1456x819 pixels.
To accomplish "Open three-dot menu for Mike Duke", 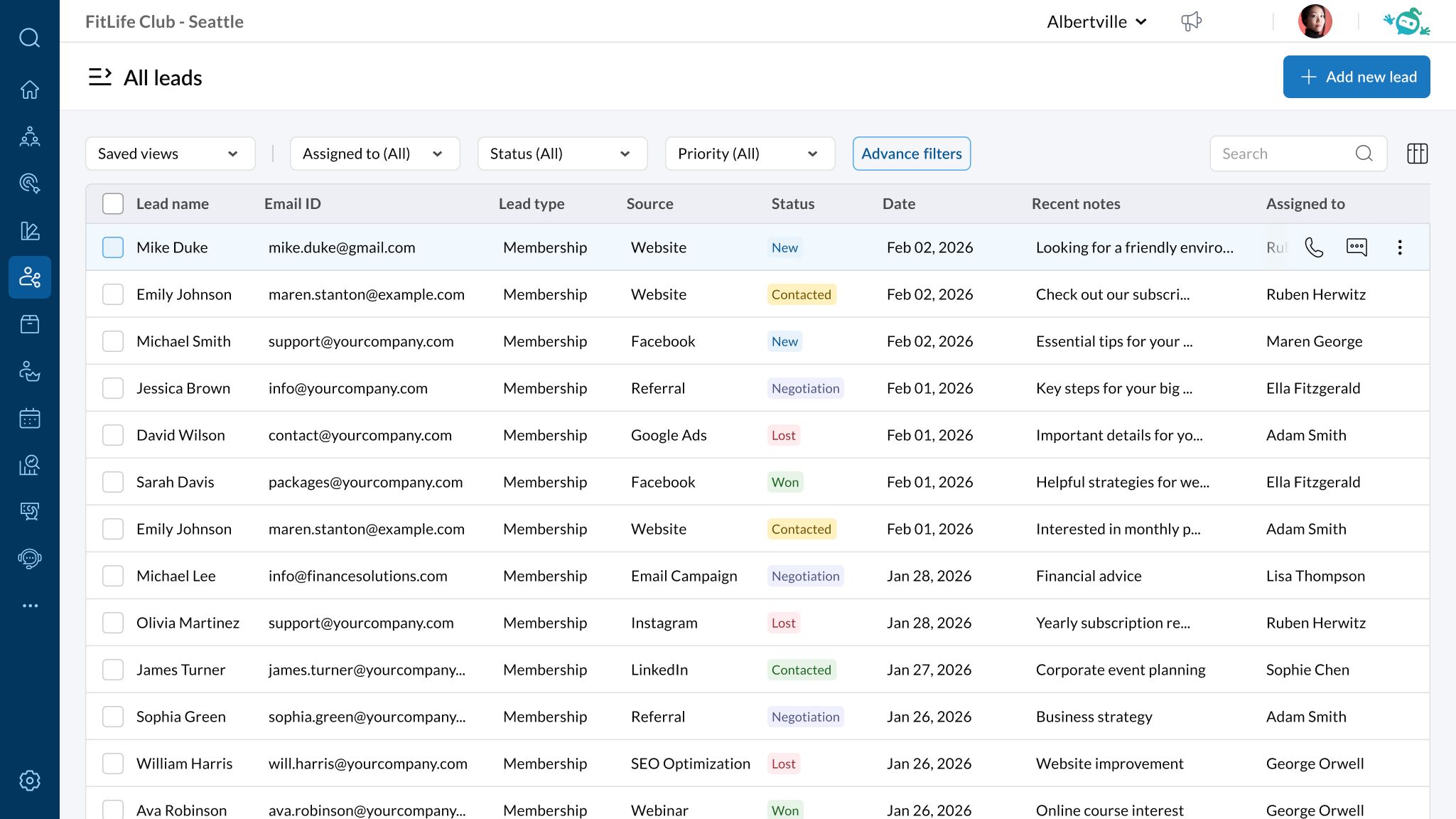I will 1400,247.
